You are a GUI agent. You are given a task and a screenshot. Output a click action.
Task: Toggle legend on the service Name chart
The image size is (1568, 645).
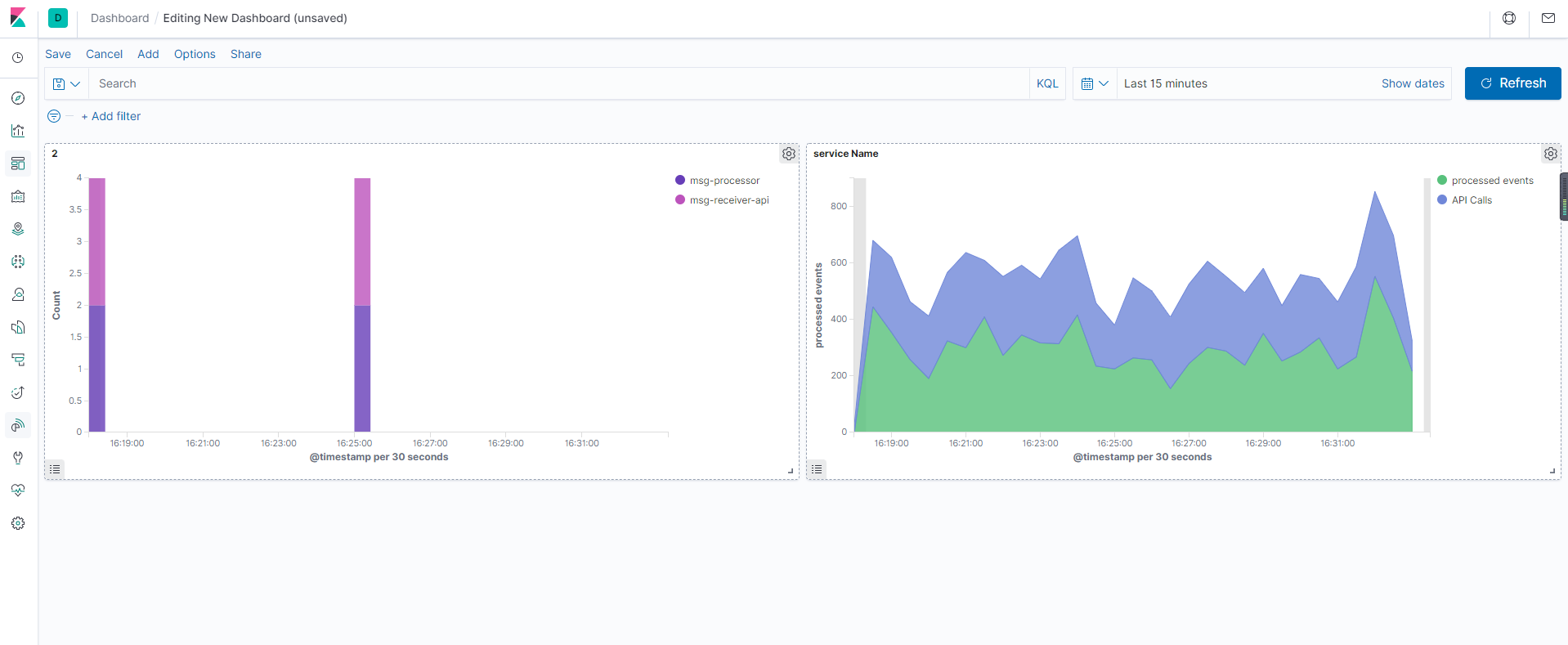817,469
